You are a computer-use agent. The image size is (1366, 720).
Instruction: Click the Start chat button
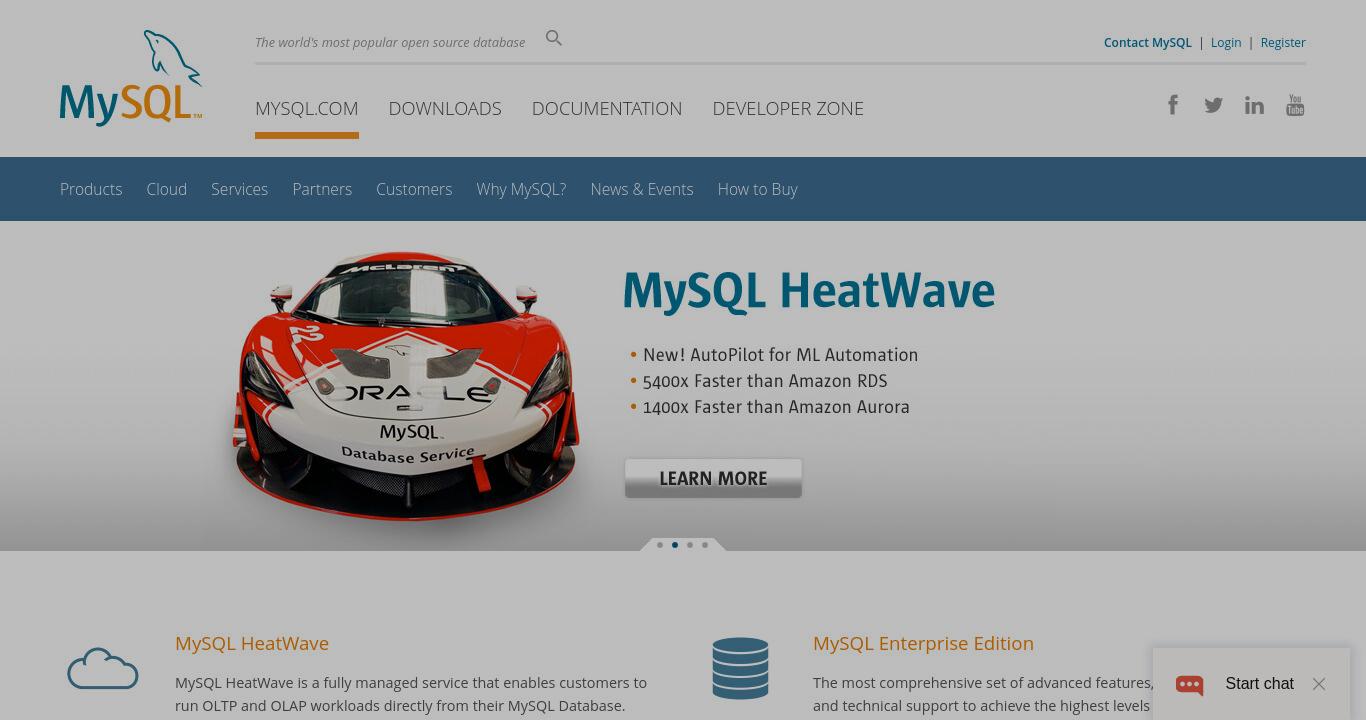tap(1259, 684)
